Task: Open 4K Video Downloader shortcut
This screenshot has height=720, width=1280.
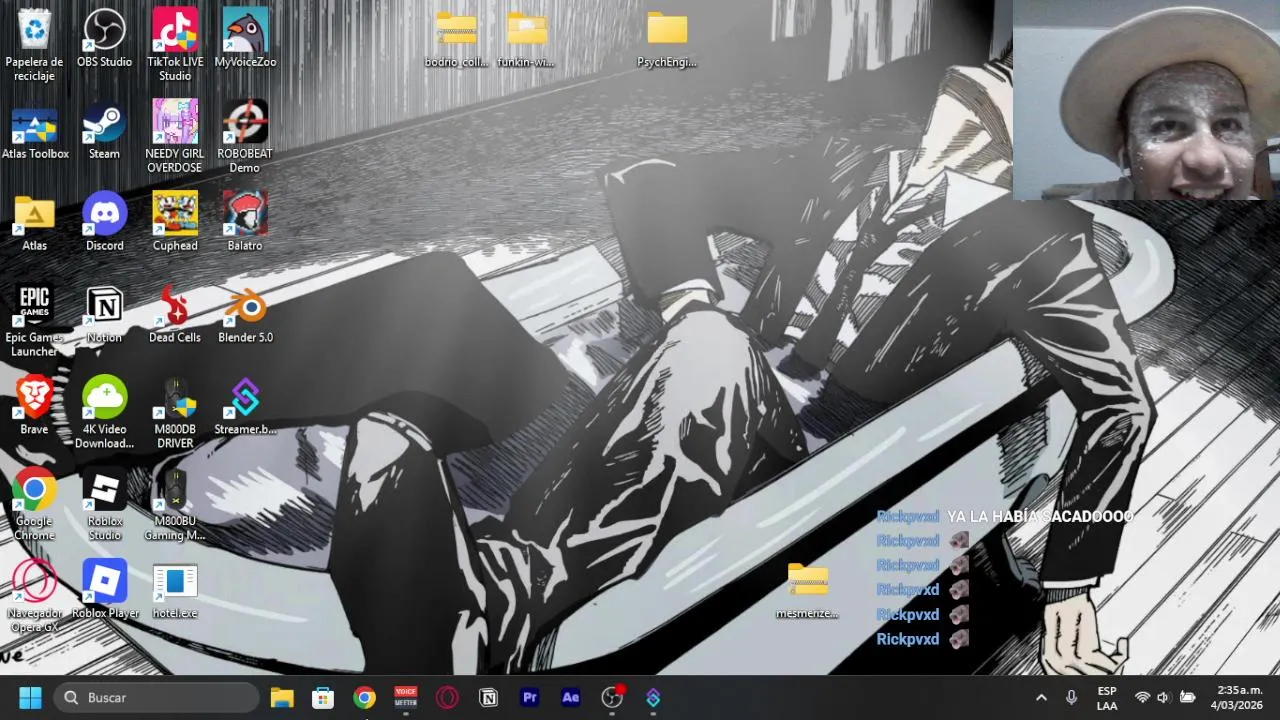Action: pyautogui.click(x=104, y=413)
